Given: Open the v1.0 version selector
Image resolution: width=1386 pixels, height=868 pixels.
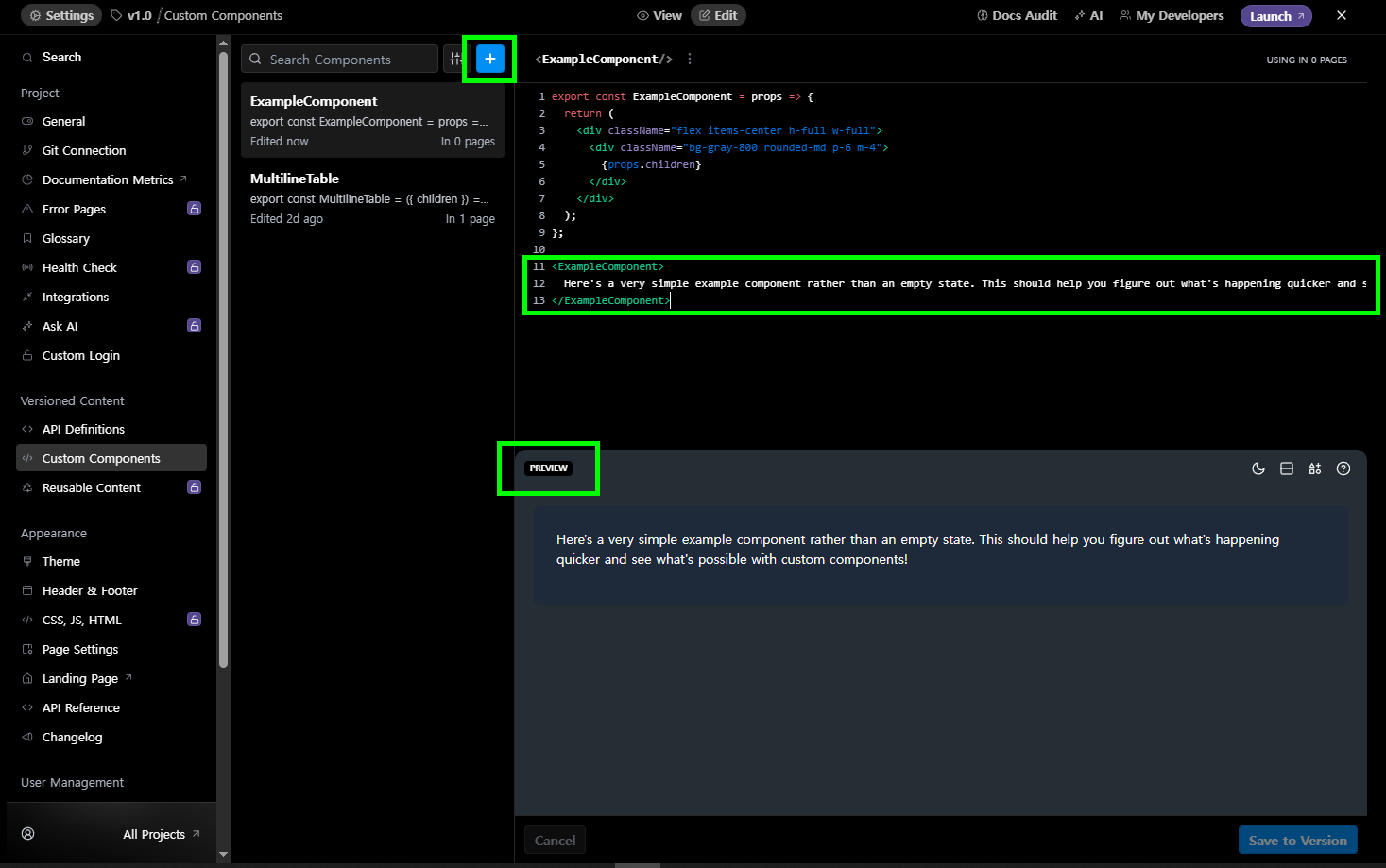Looking at the screenshot, I should tap(131, 15).
